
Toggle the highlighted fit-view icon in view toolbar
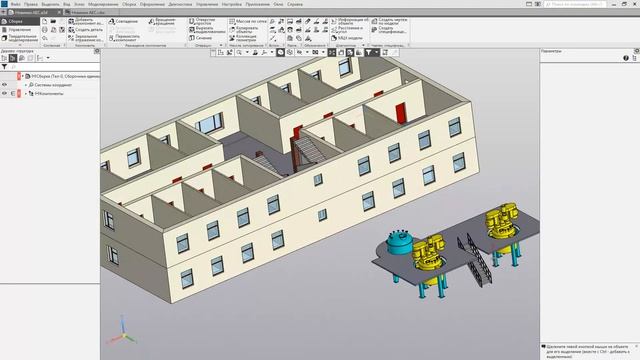point(332,52)
